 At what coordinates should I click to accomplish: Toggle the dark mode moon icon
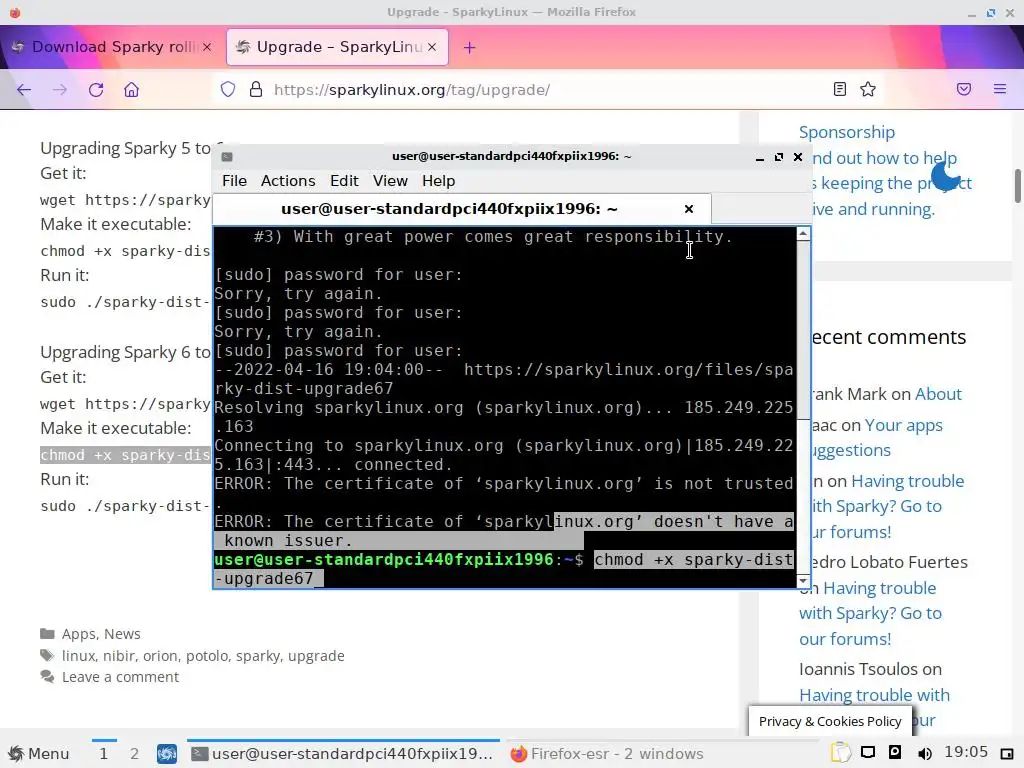pos(946,174)
